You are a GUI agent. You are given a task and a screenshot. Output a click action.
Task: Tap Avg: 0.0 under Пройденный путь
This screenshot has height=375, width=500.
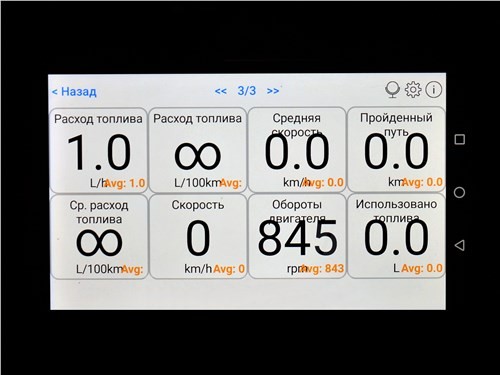[x=422, y=182]
